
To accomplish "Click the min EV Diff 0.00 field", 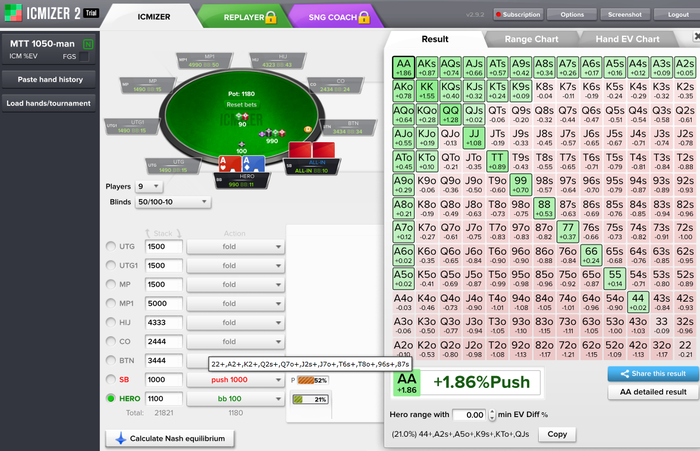I will 470,415.
